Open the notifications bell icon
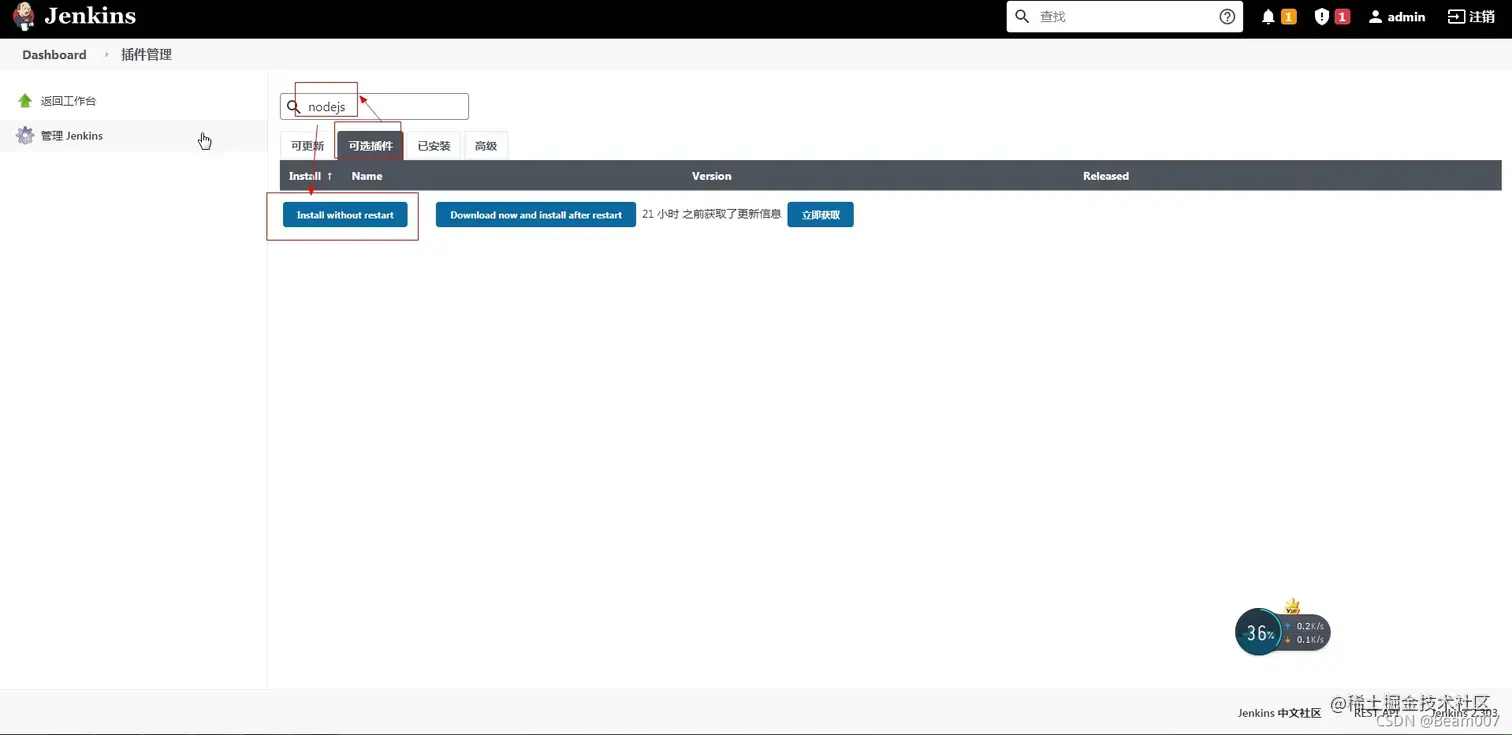The image size is (1512, 735). click(1268, 17)
